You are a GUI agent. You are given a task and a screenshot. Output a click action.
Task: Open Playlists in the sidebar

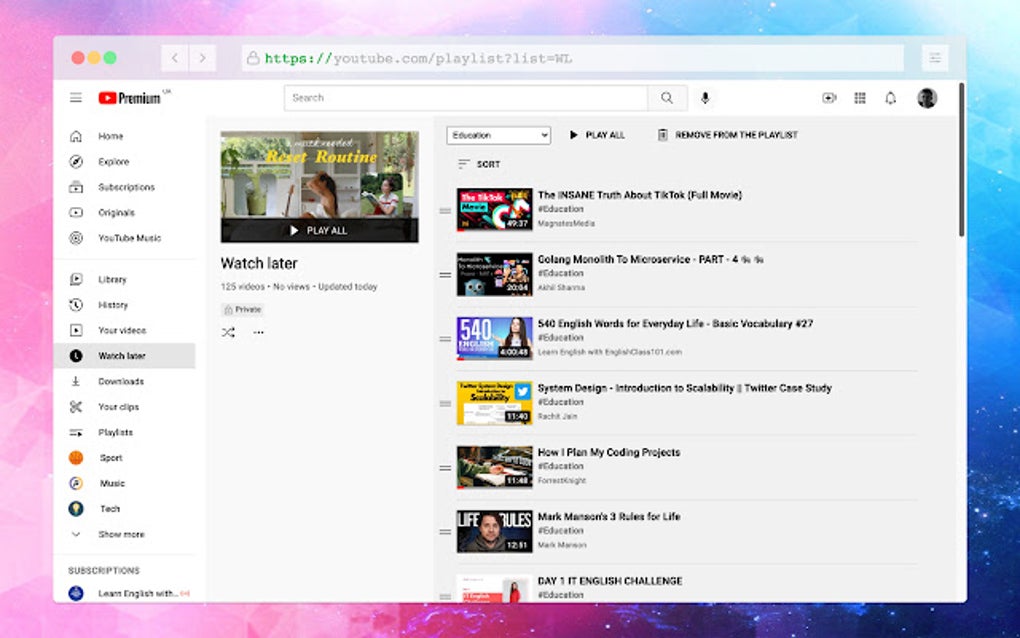125,432
